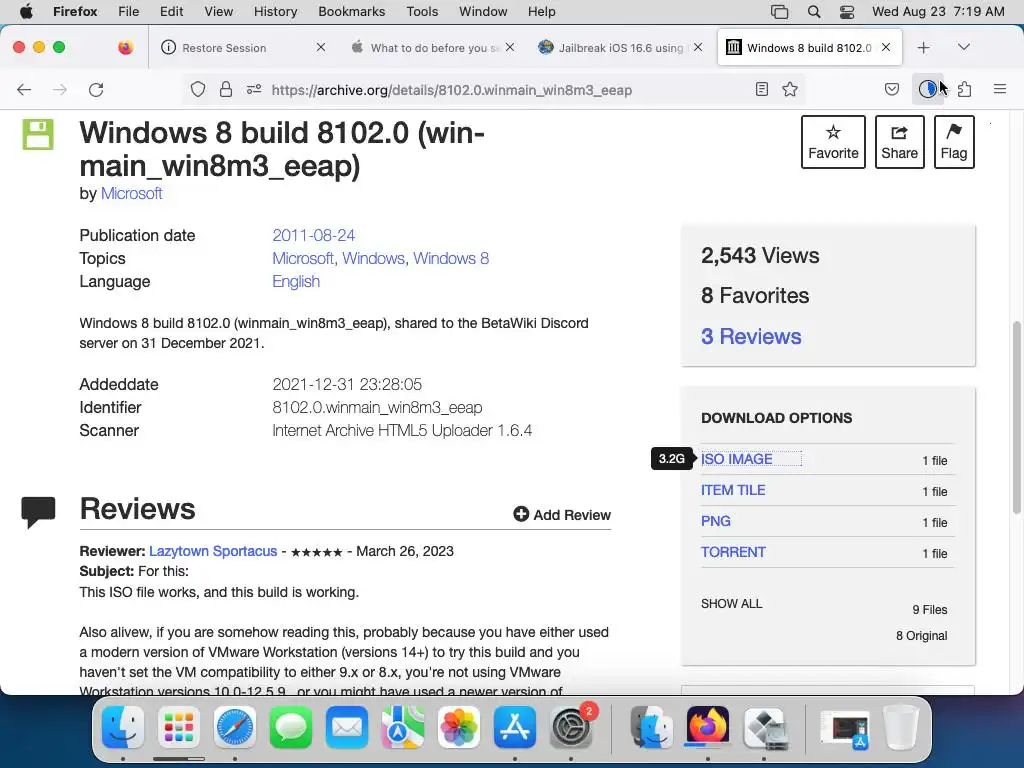Open the extensions puzzle piece icon

[x=965, y=89]
